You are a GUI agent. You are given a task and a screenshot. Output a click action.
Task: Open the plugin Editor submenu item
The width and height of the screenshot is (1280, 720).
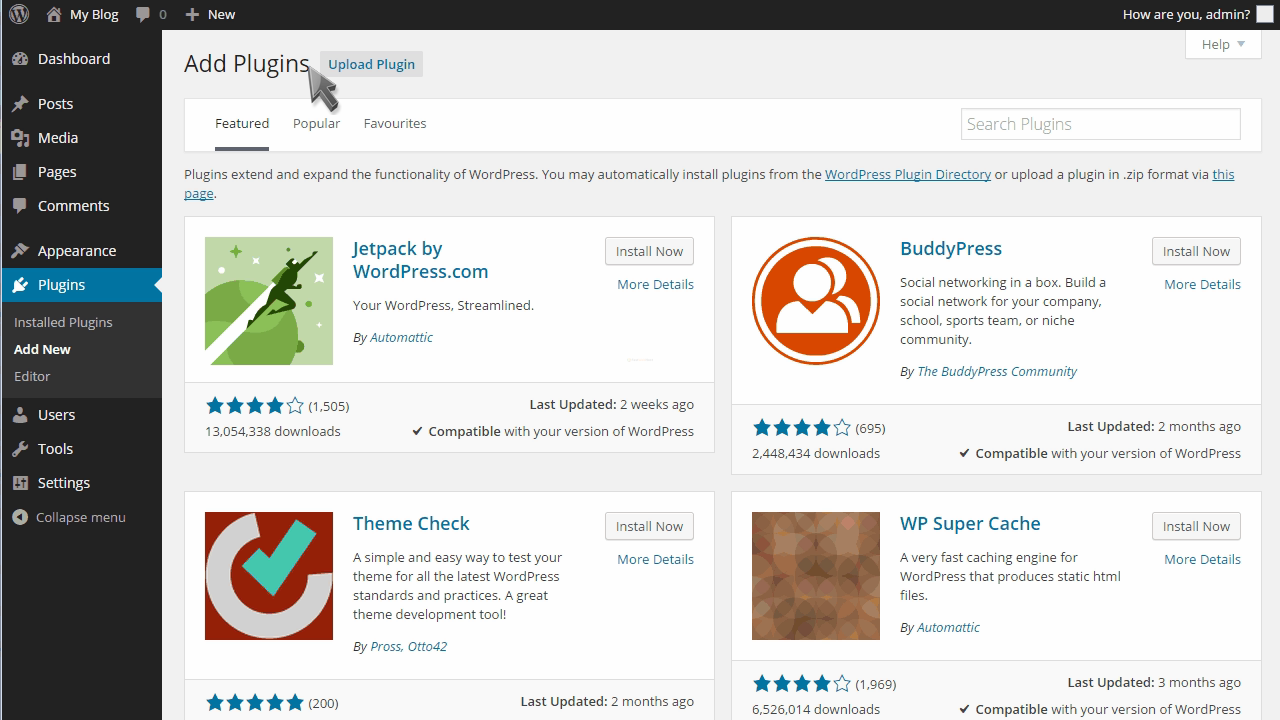click(x=32, y=376)
